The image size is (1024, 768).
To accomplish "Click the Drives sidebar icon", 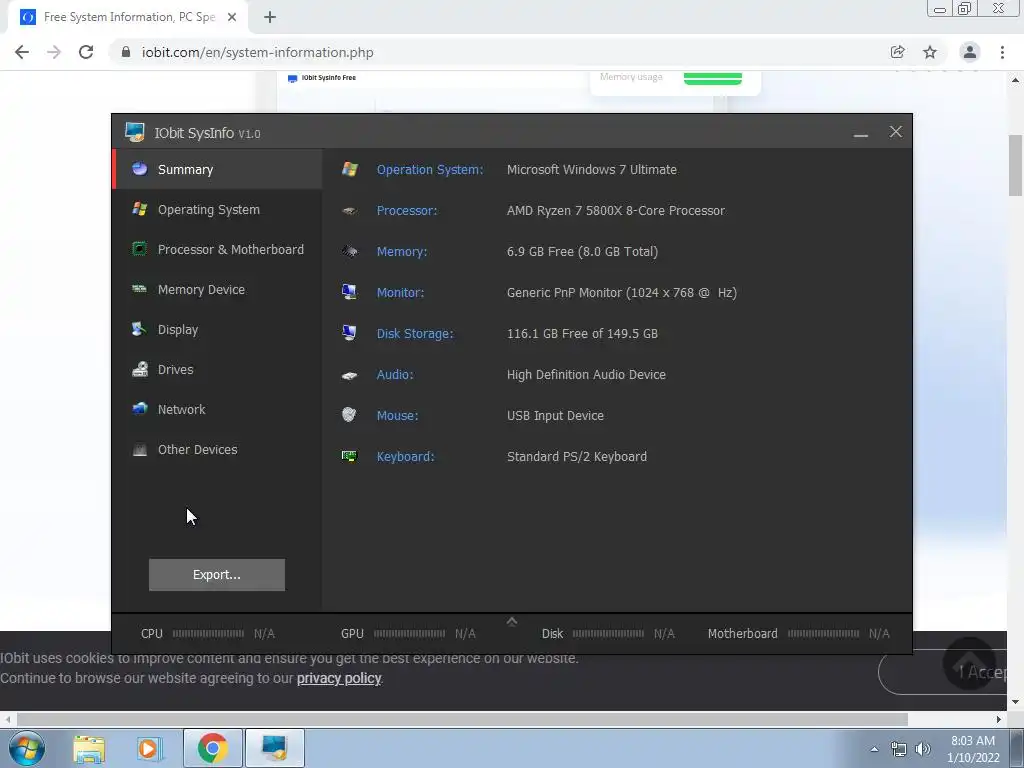I will pyautogui.click(x=140, y=369).
